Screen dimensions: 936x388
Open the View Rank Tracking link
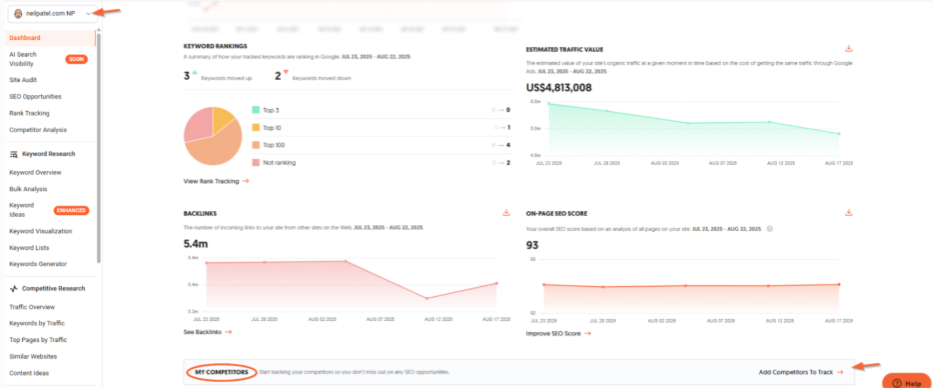pos(216,181)
